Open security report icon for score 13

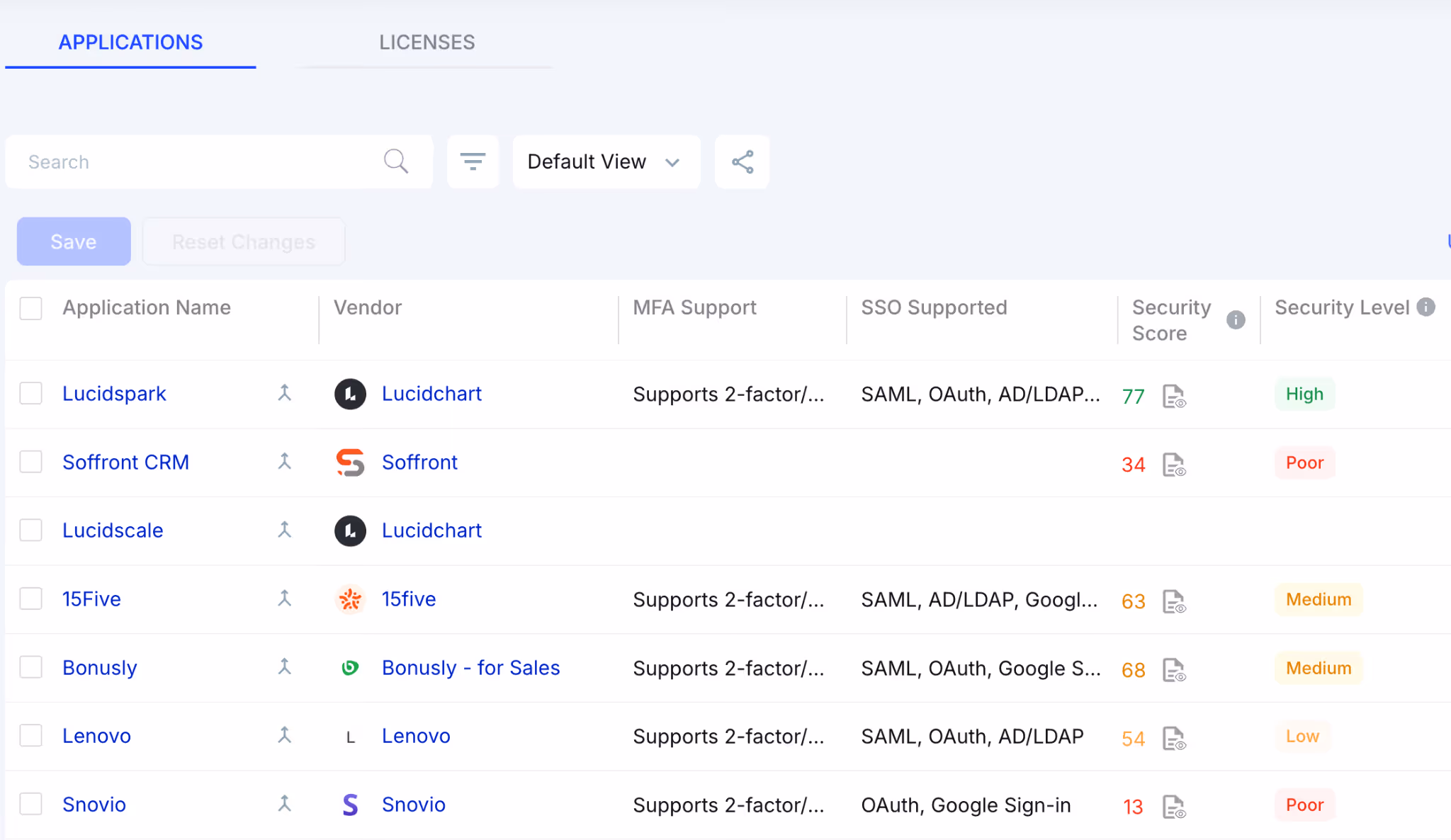point(1174,807)
